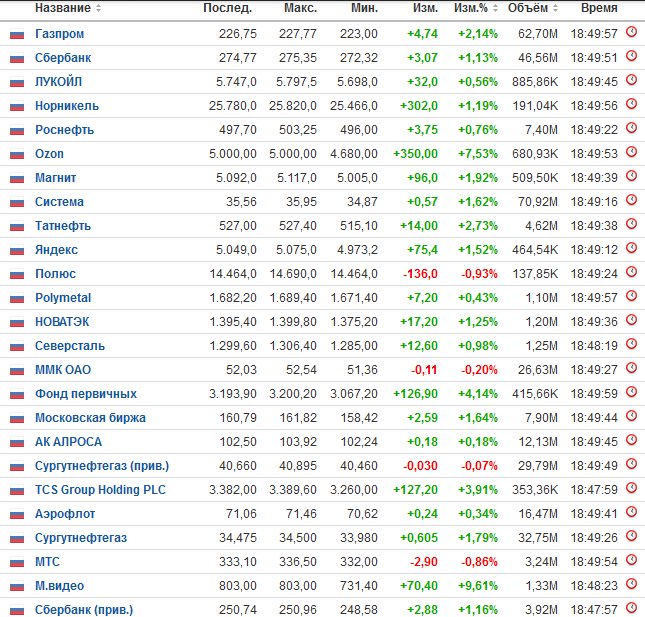Click the clock icon in the Система row
This screenshot has height=617, width=645.
pyautogui.click(x=631, y=200)
